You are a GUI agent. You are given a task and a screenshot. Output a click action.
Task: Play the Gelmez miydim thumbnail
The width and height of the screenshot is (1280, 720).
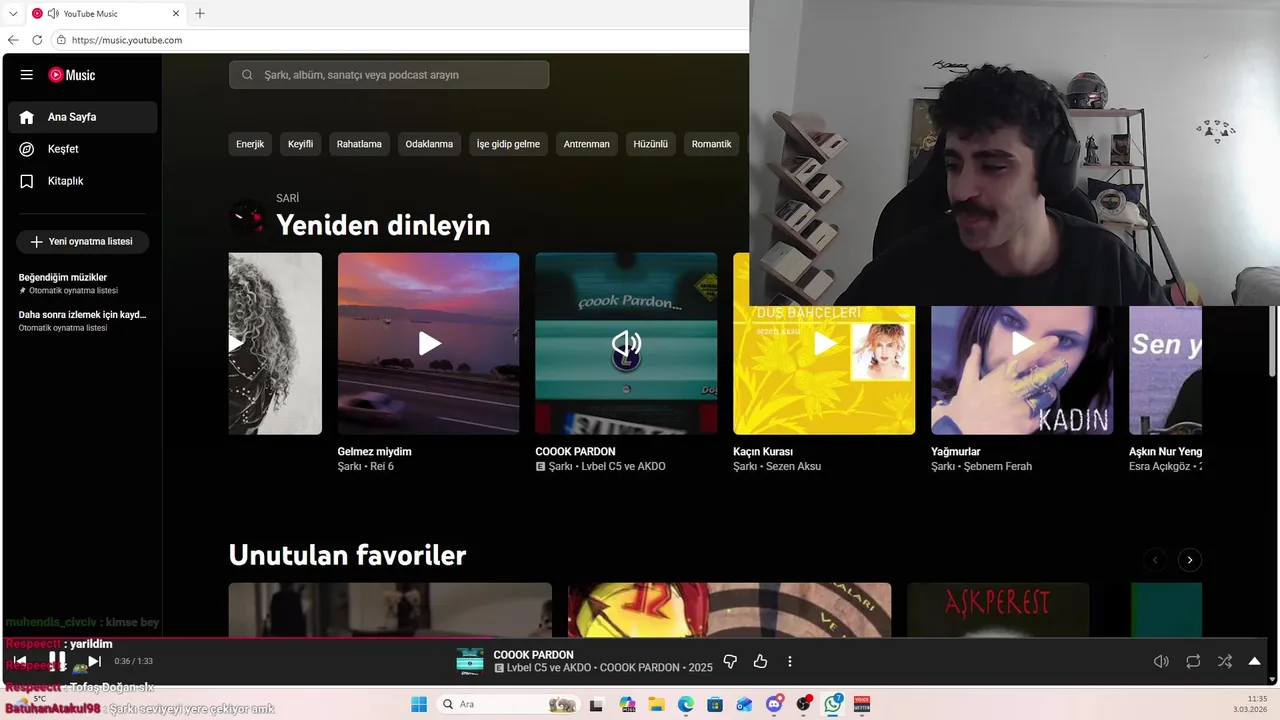click(x=428, y=343)
